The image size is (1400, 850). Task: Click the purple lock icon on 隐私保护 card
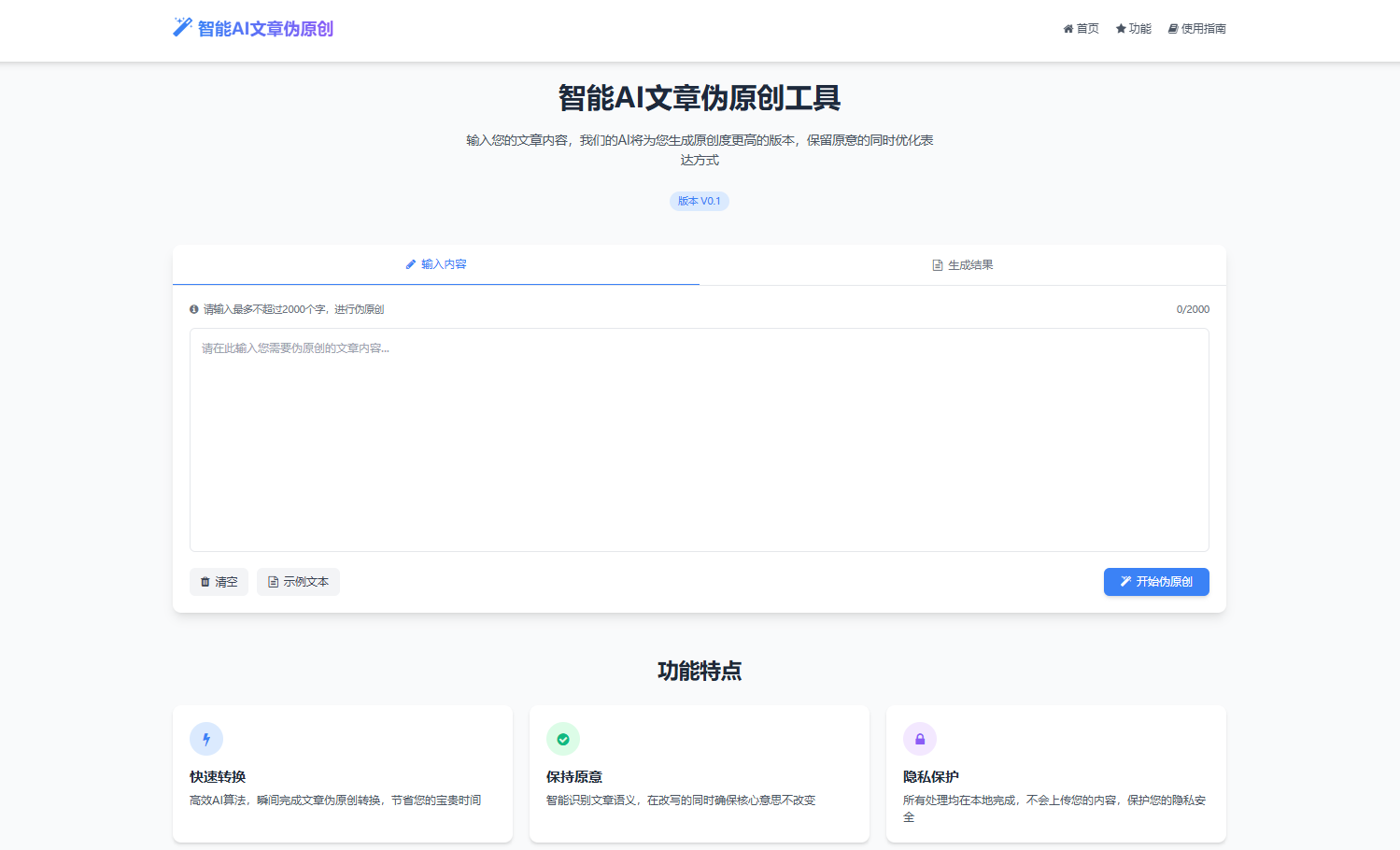[920, 738]
